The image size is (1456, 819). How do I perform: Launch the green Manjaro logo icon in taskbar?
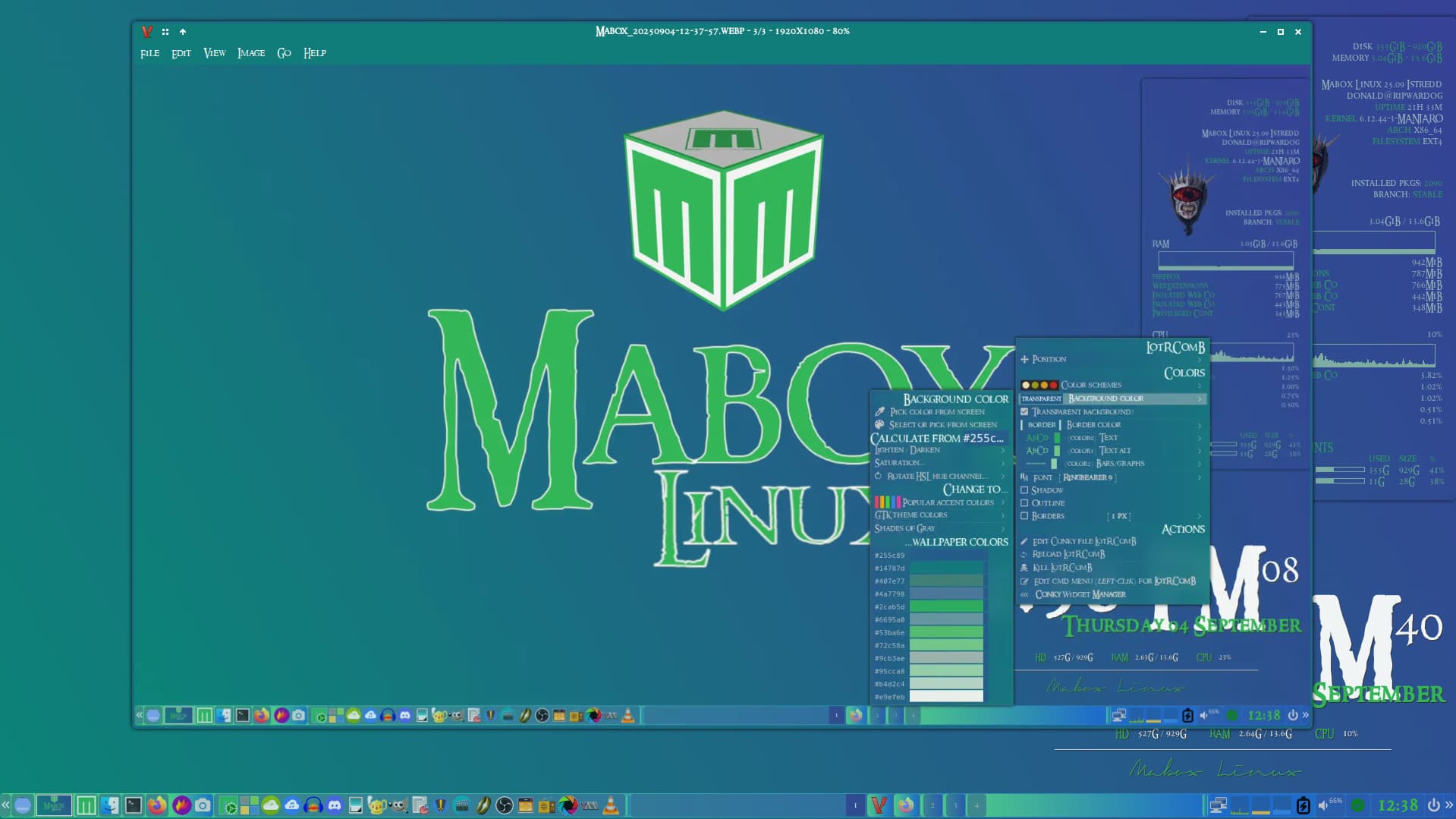86,805
